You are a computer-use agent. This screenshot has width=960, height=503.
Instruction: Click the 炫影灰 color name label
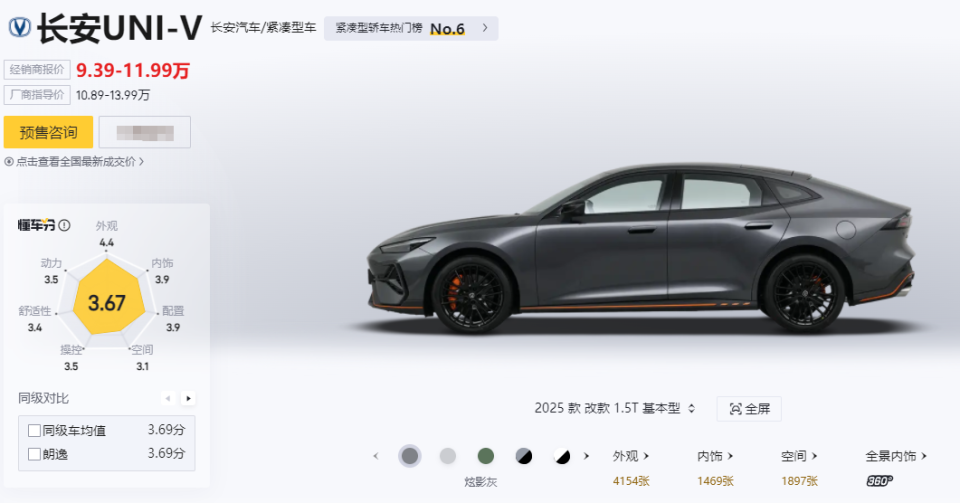(x=481, y=482)
